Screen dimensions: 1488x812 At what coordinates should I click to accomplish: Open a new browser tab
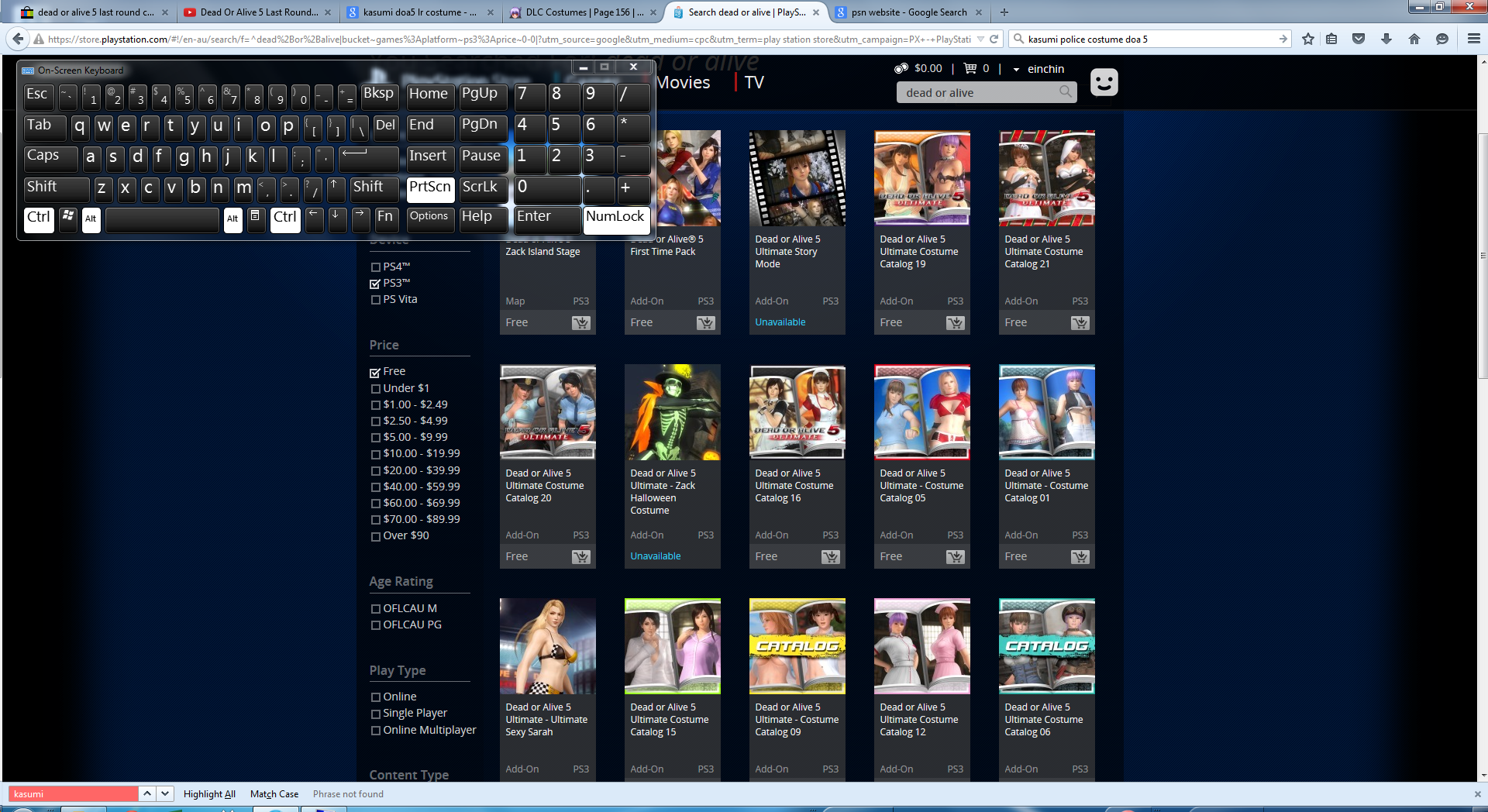tap(1004, 12)
